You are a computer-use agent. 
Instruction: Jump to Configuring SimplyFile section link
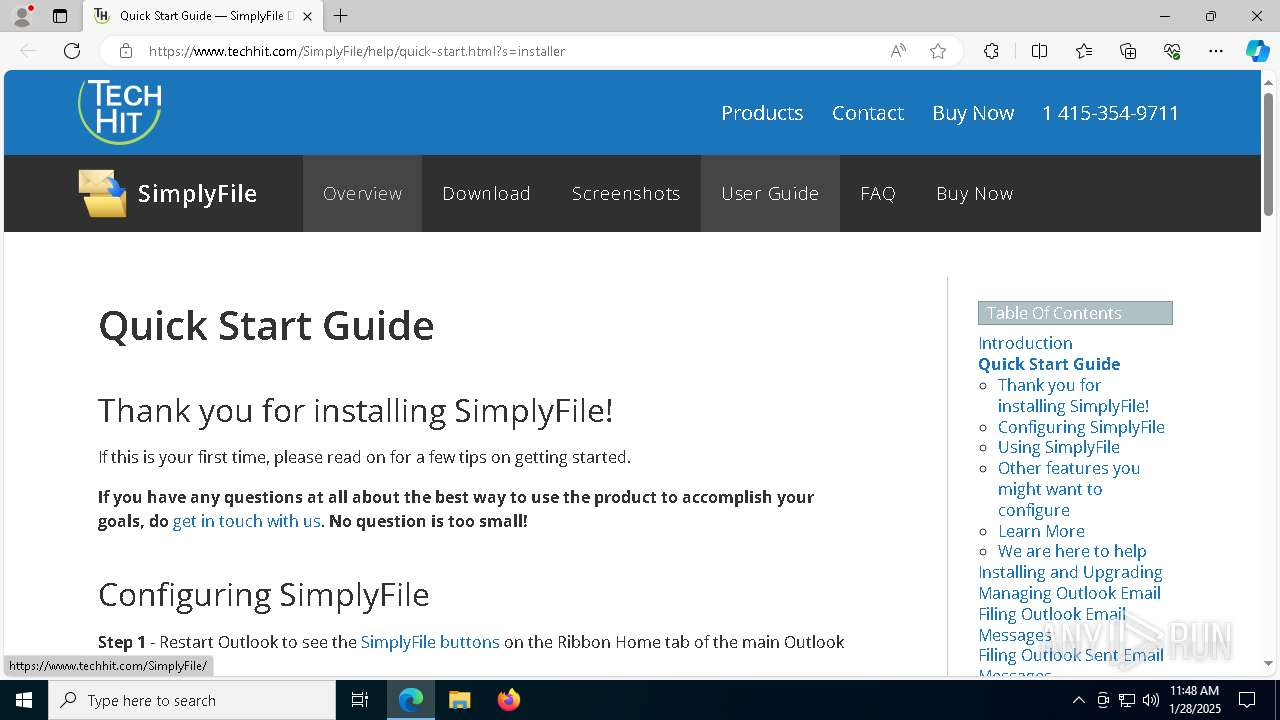tap(1081, 427)
